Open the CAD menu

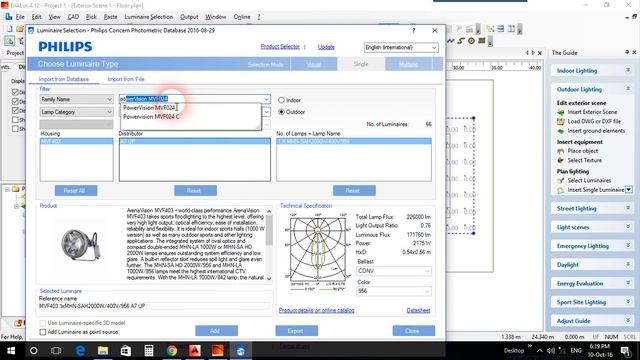click(x=73, y=17)
